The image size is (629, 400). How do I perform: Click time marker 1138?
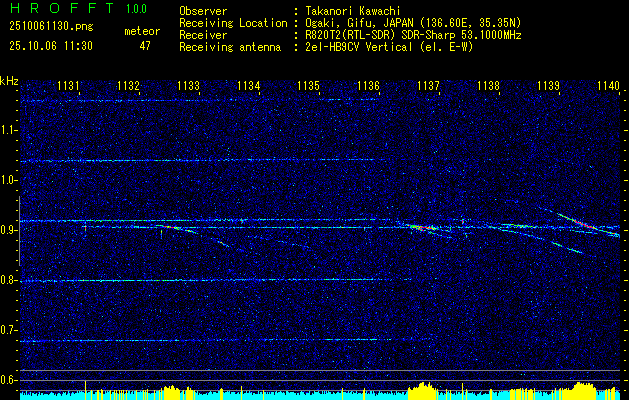tap(489, 86)
